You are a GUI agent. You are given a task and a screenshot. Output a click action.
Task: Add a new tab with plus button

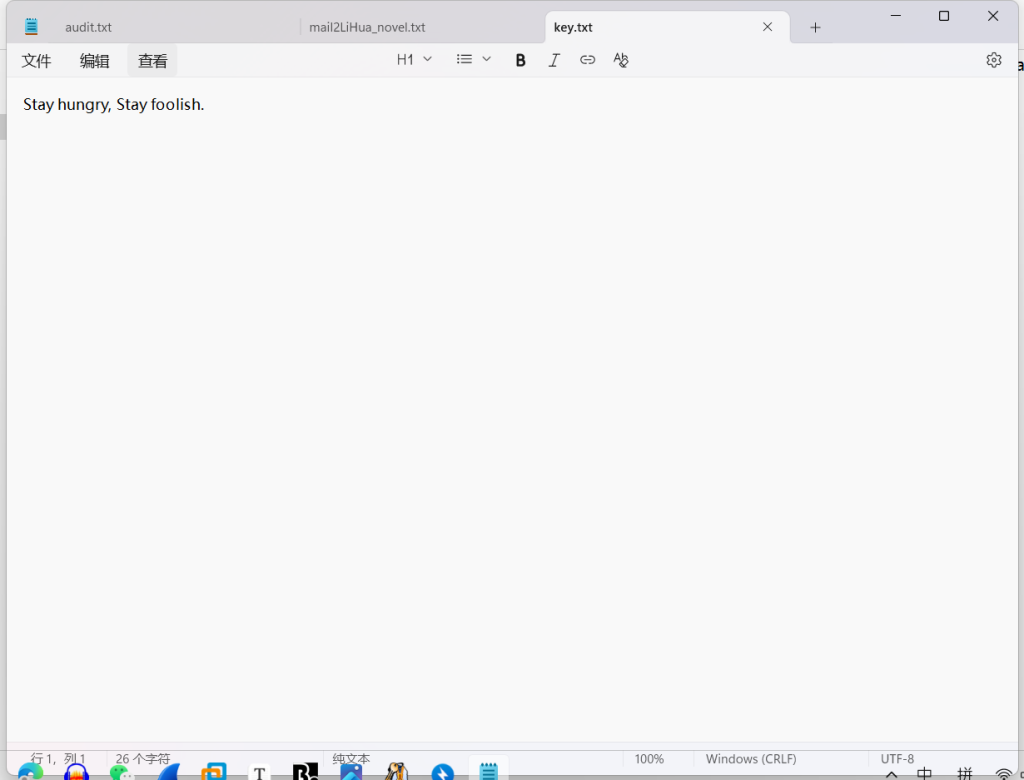click(x=815, y=28)
